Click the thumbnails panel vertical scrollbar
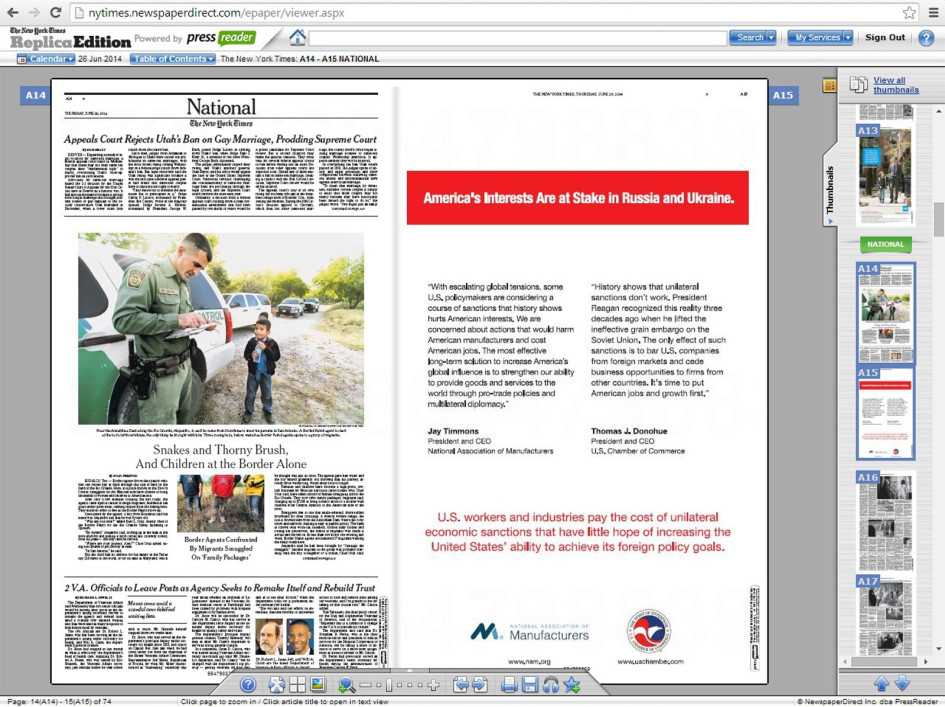 click(938, 219)
